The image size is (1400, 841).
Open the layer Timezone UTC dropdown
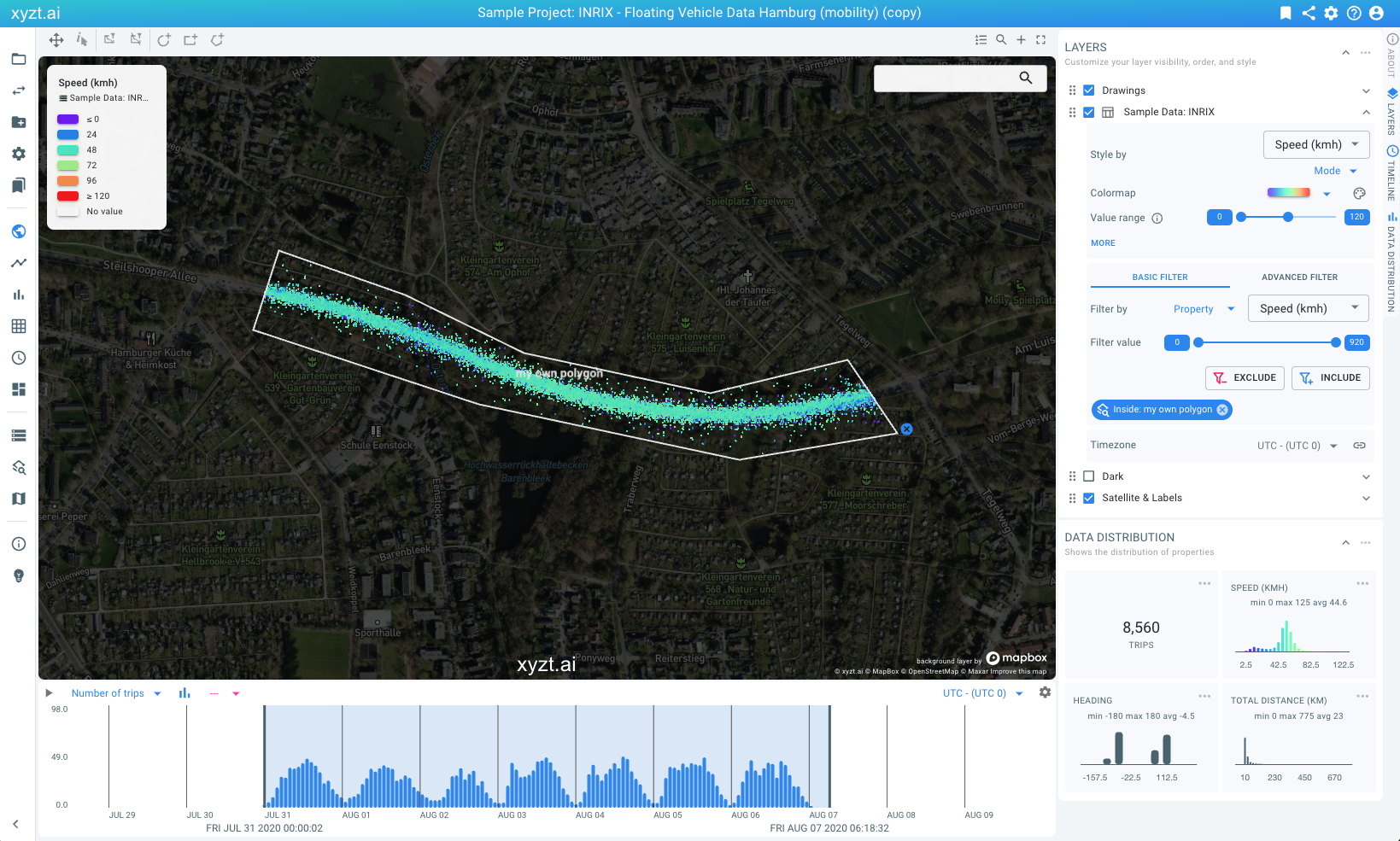[1297, 446]
